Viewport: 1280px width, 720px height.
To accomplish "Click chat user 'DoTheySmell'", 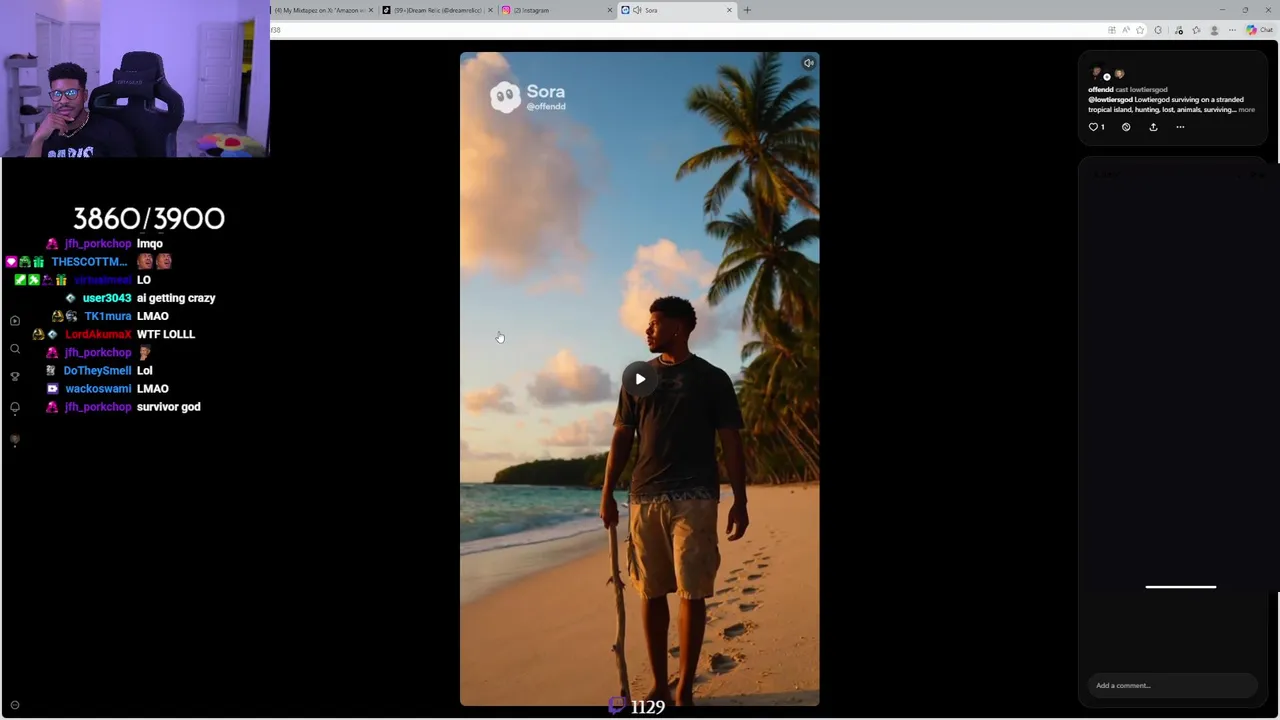I will point(98,371).
